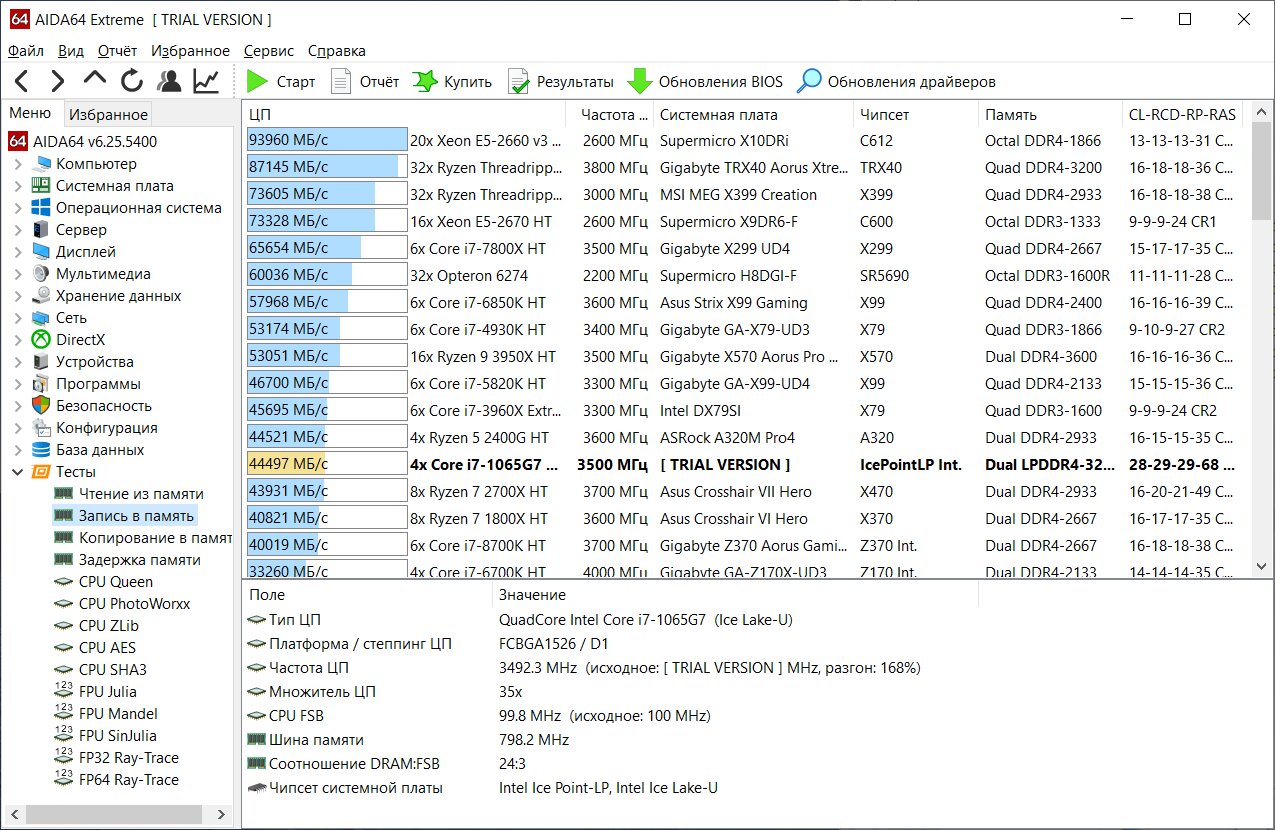The height and width of the screenshot is (830, 1275).
Task: Open the Избранное menu in menu bar
Action: [191, 50]
